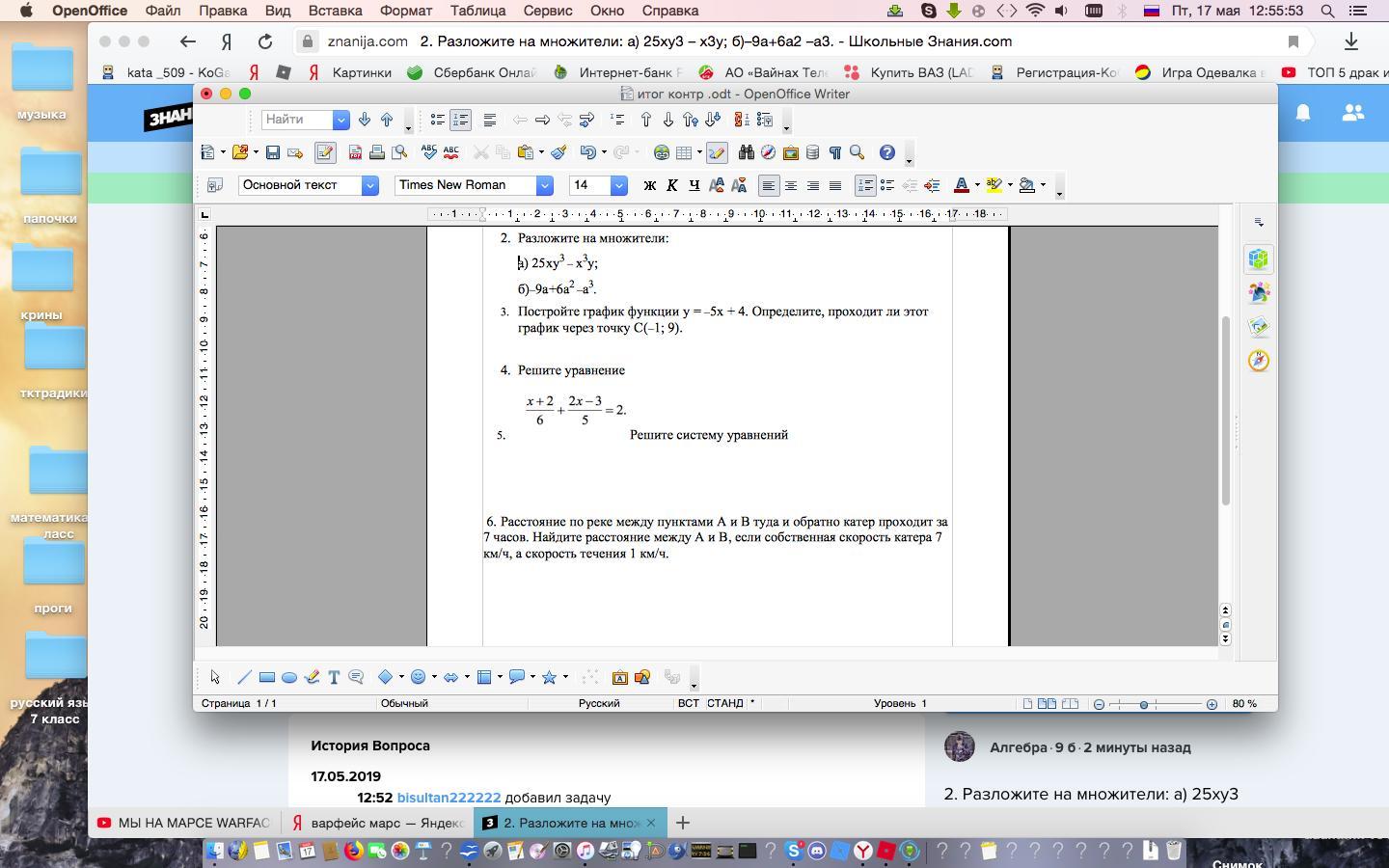
Task: Click the bisultan222222 user link
Action: 449,798
